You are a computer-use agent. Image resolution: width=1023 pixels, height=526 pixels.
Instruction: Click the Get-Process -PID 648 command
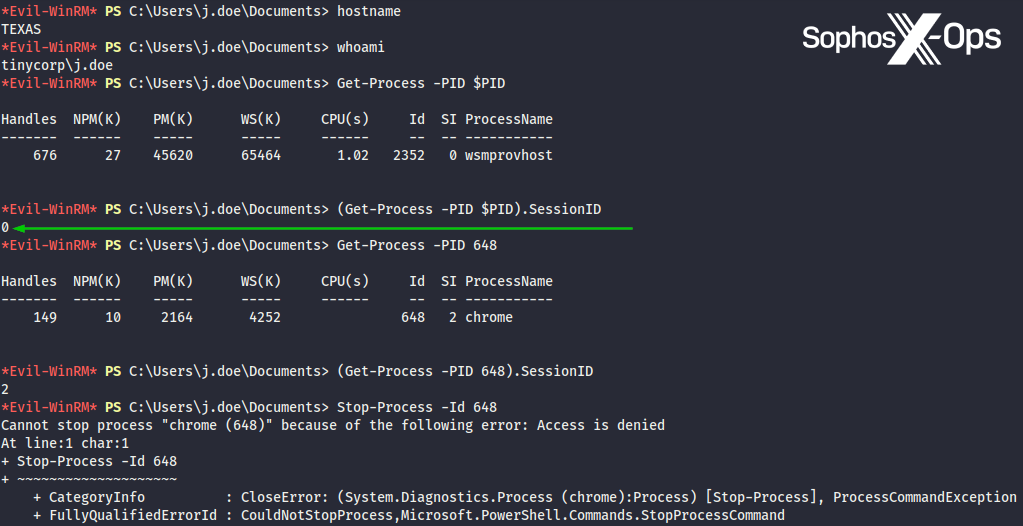point(416,245)
